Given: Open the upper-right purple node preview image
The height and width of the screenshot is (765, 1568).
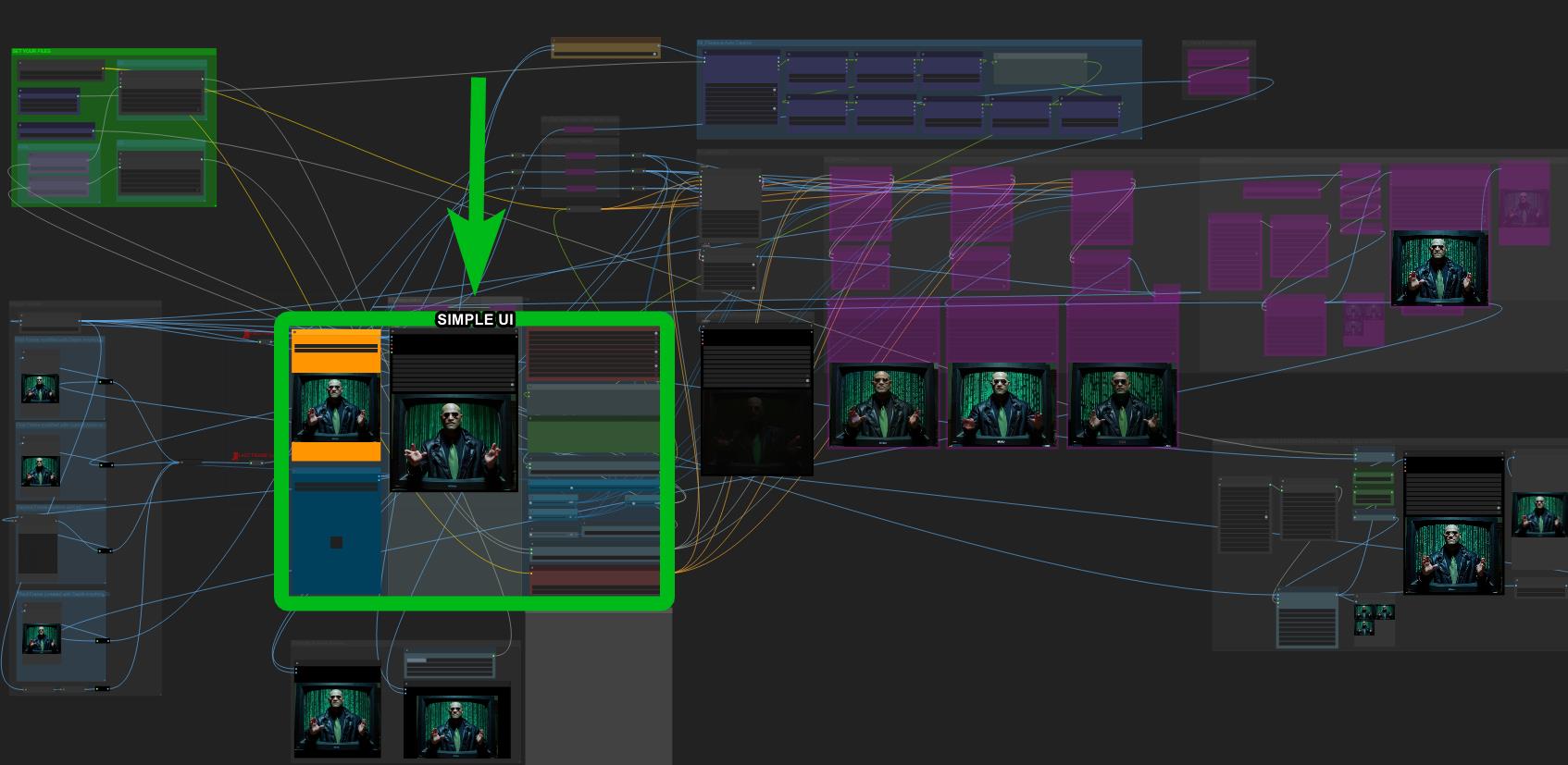Looking at the screenshot, I should point(1440,268).
